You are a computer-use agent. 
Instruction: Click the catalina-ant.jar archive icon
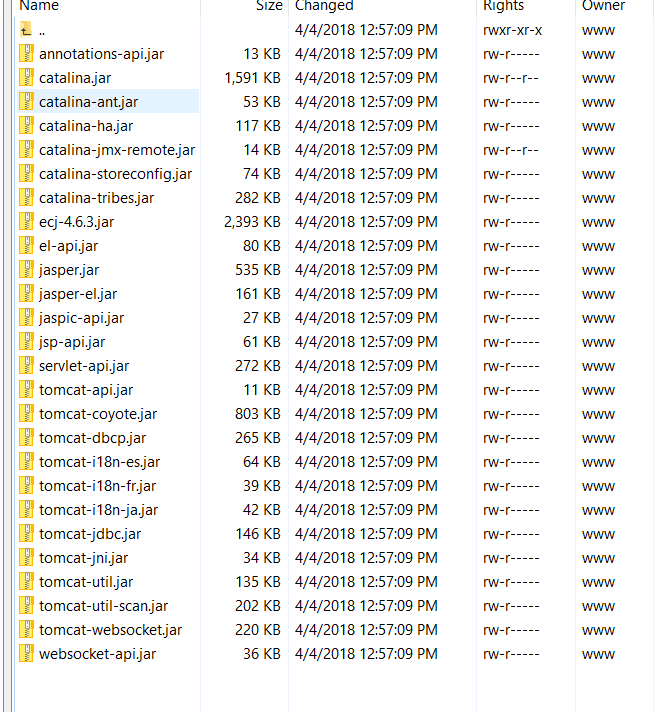click(x=26, y=102)
